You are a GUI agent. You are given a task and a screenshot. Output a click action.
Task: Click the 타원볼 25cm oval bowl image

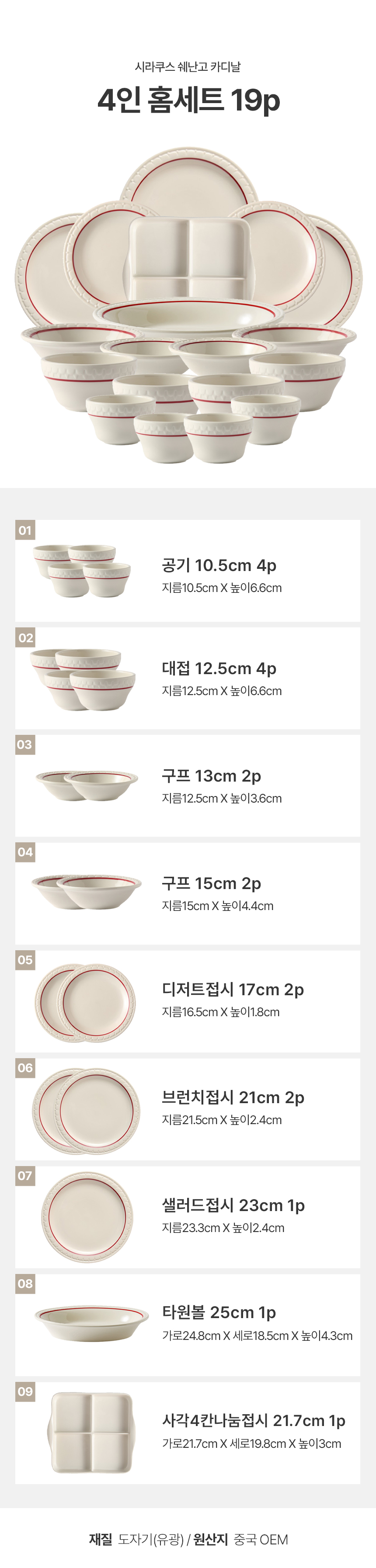(91, 1322)
